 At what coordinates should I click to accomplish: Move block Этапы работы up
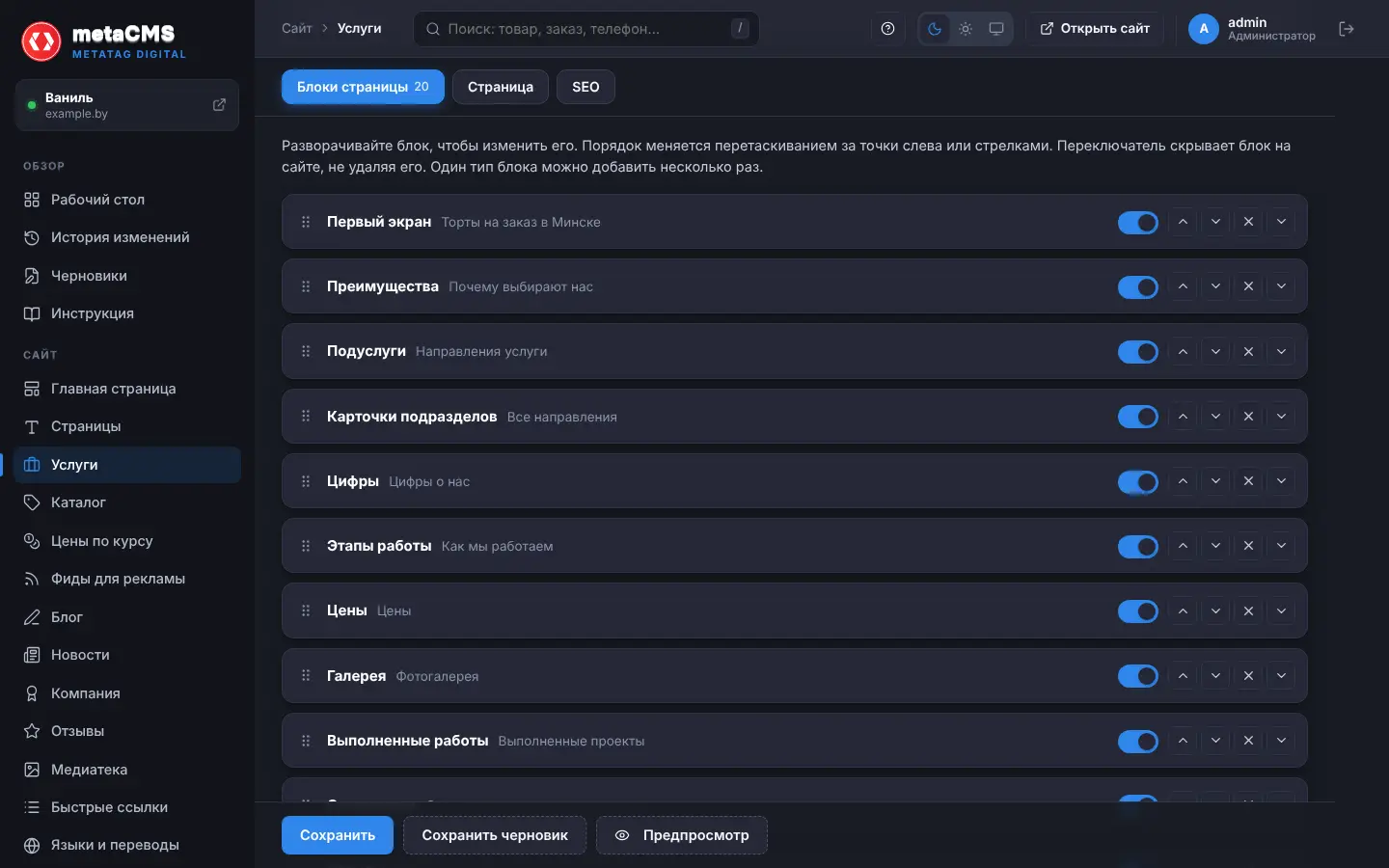[1183, 546]
